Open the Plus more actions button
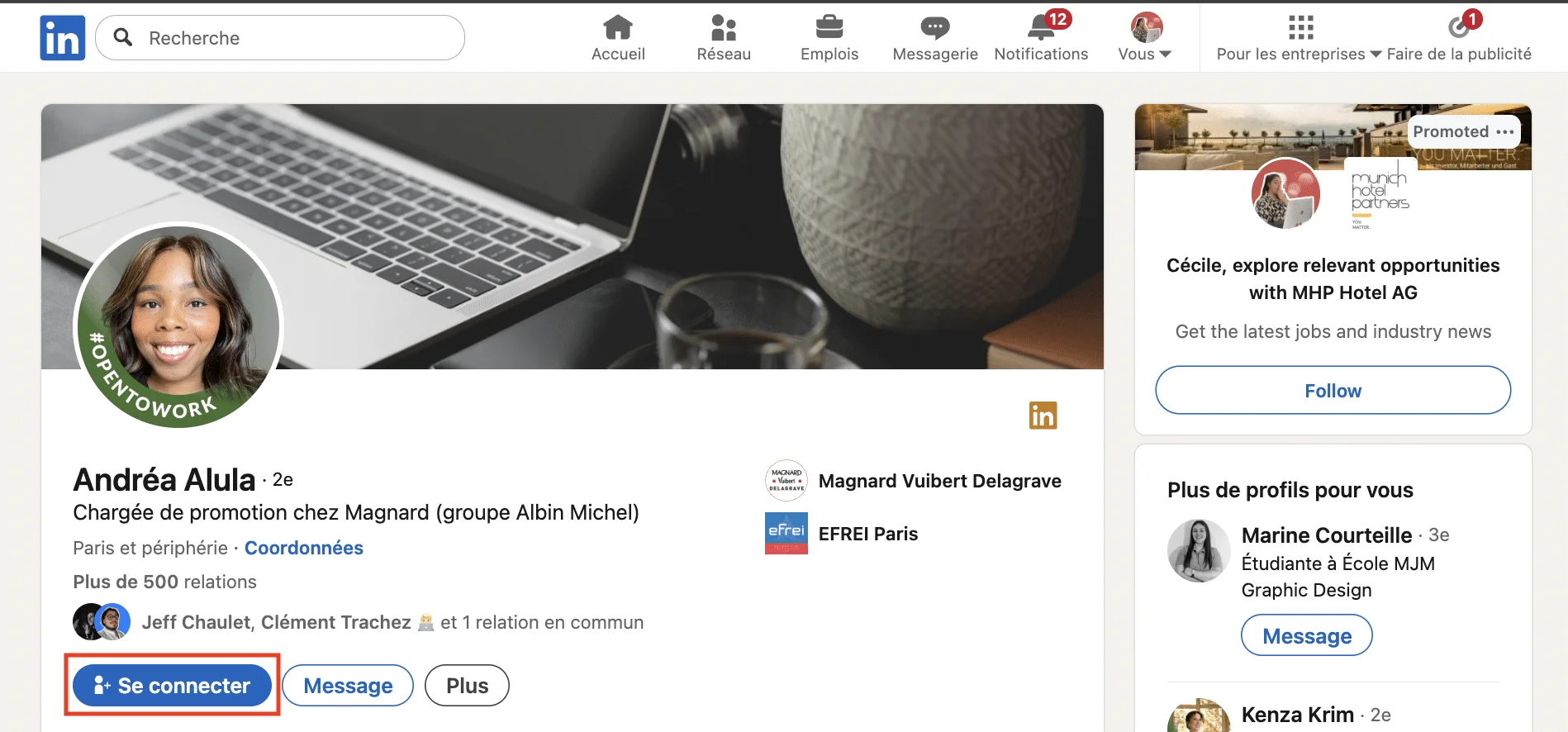 (x=467, y=685)
